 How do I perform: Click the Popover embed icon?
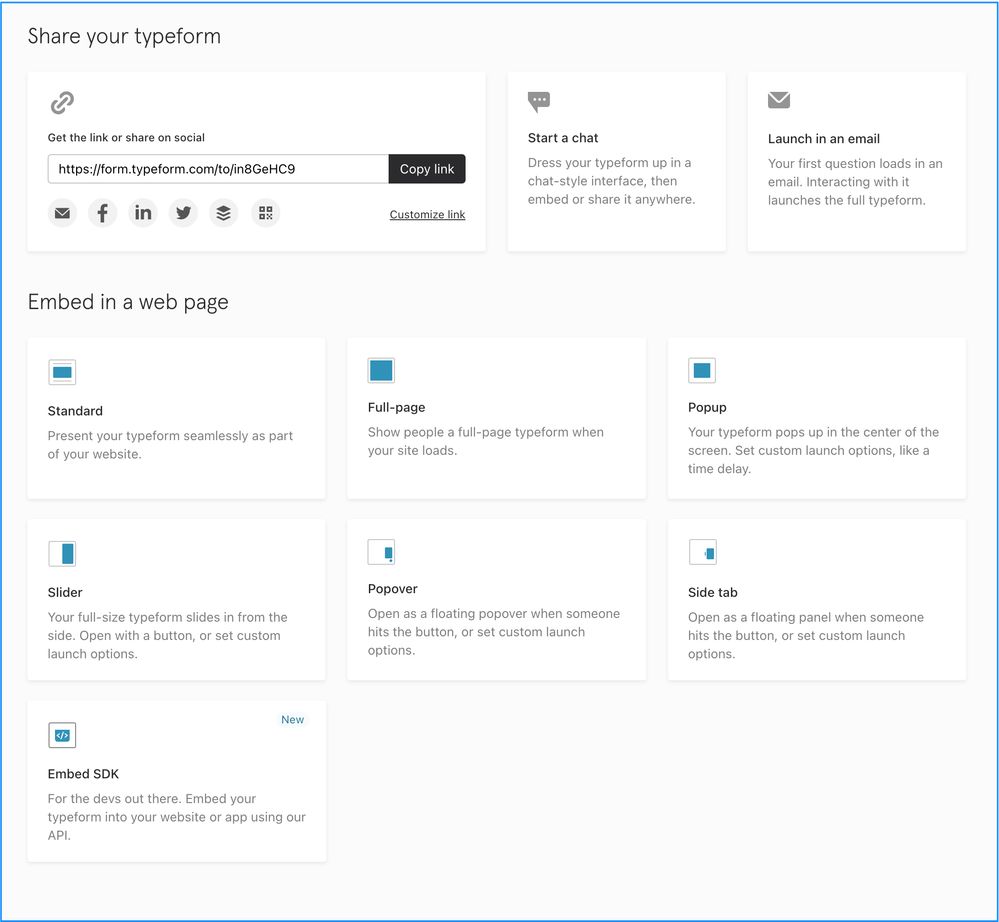pyautogui.click(x=381, y=552)
